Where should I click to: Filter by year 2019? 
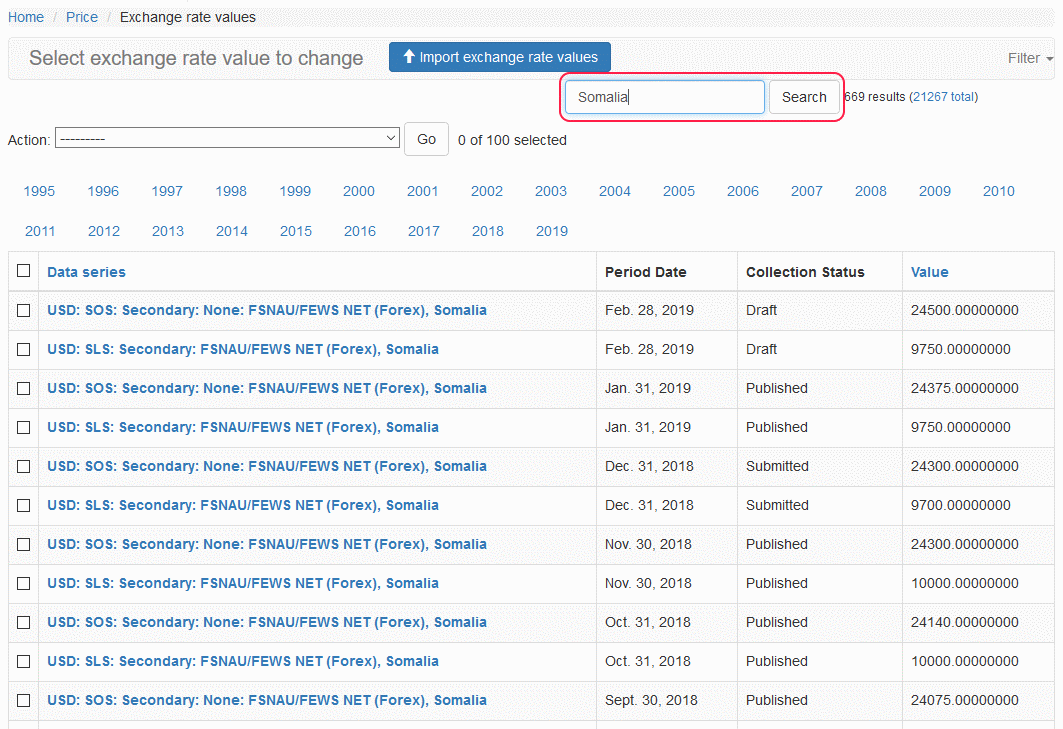(551, 231)
